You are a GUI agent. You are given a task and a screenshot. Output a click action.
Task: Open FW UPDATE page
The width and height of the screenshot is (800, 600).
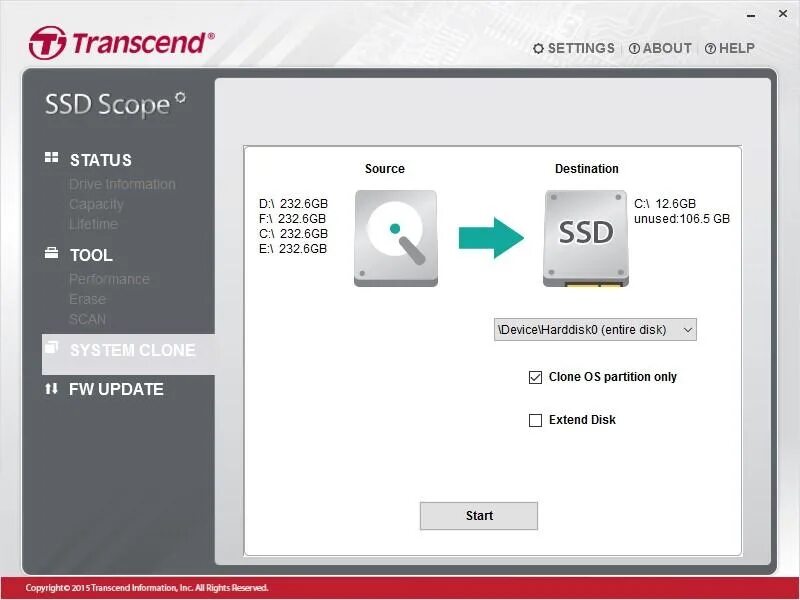pos(116,389)
